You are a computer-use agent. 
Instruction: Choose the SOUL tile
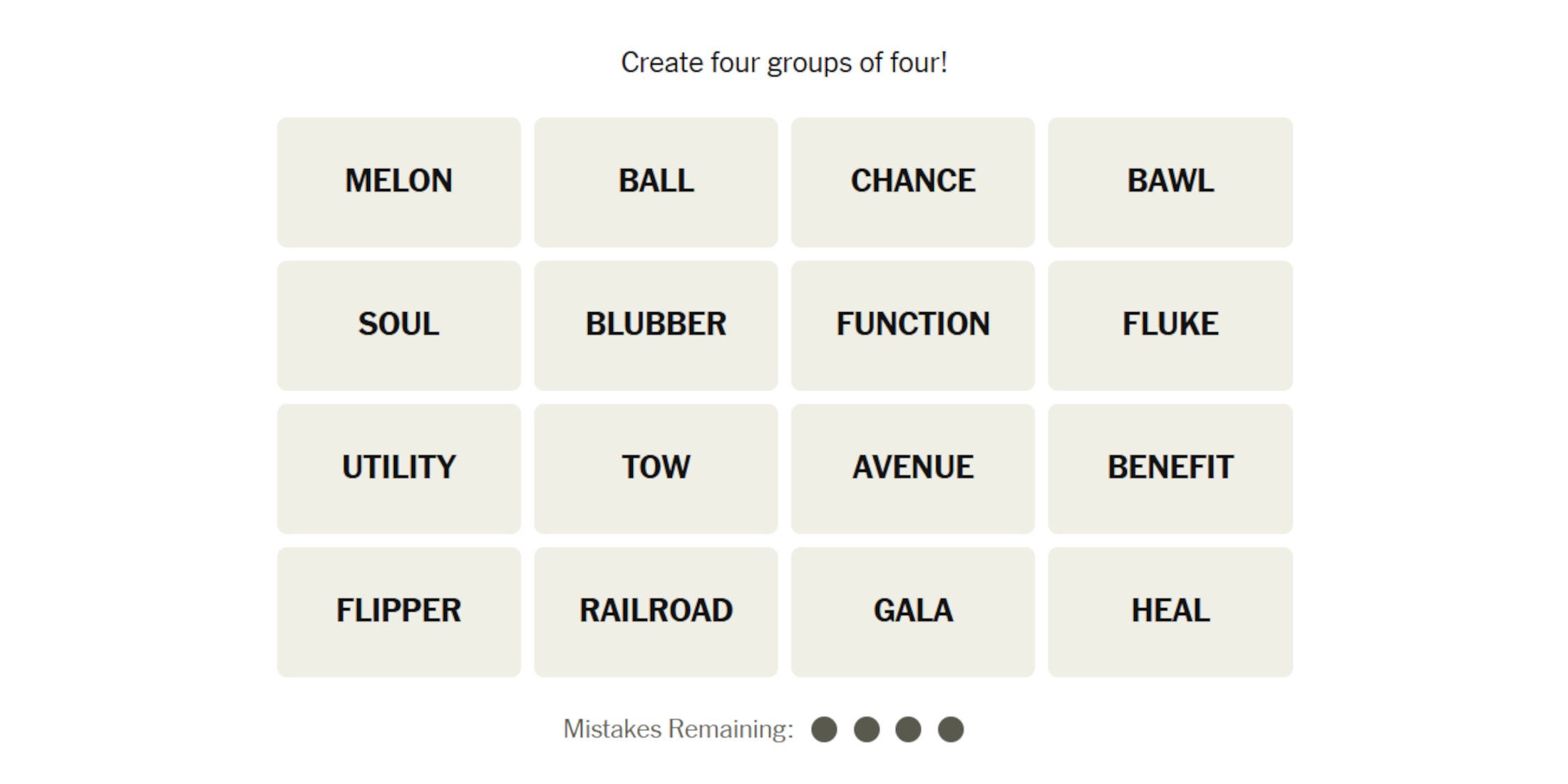[x=398, y=325]
